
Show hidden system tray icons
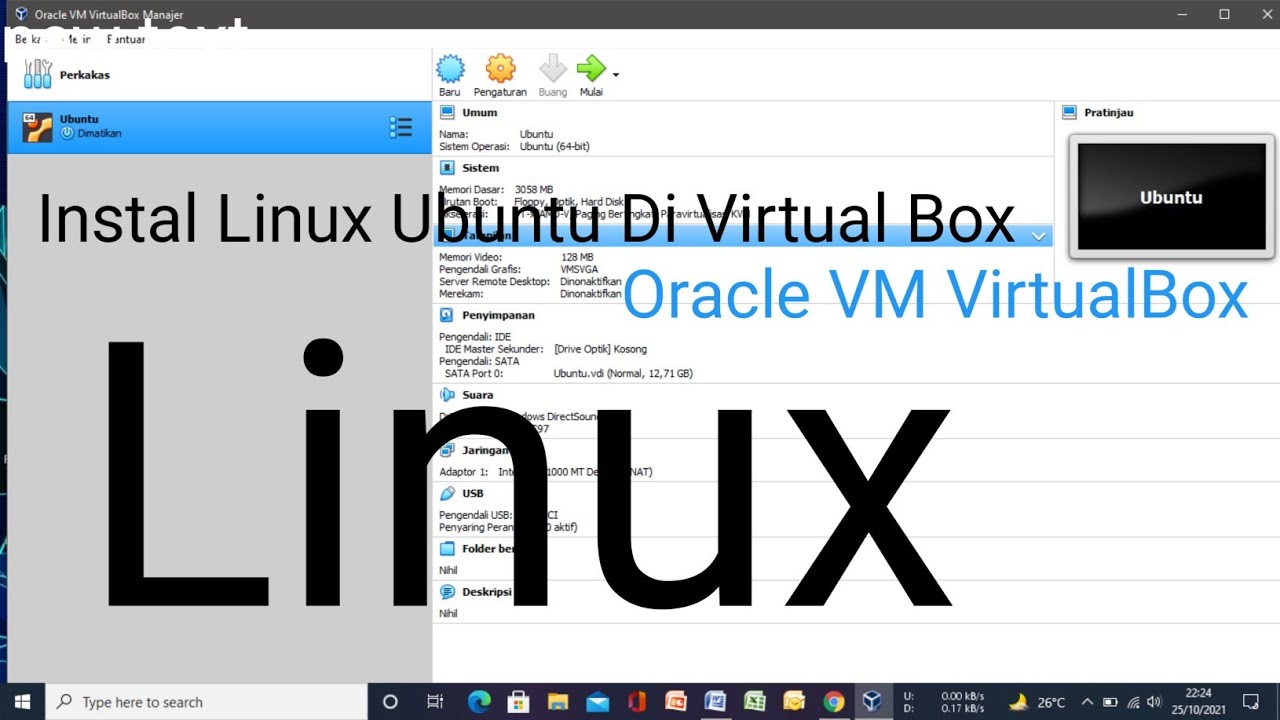1087,702
